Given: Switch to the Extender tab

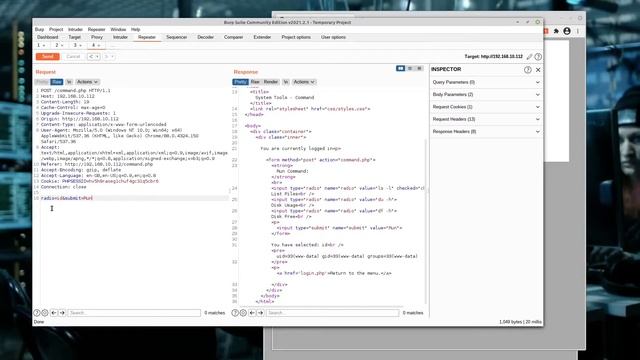Looking at the screenshot, I should [x=262, y=37].
